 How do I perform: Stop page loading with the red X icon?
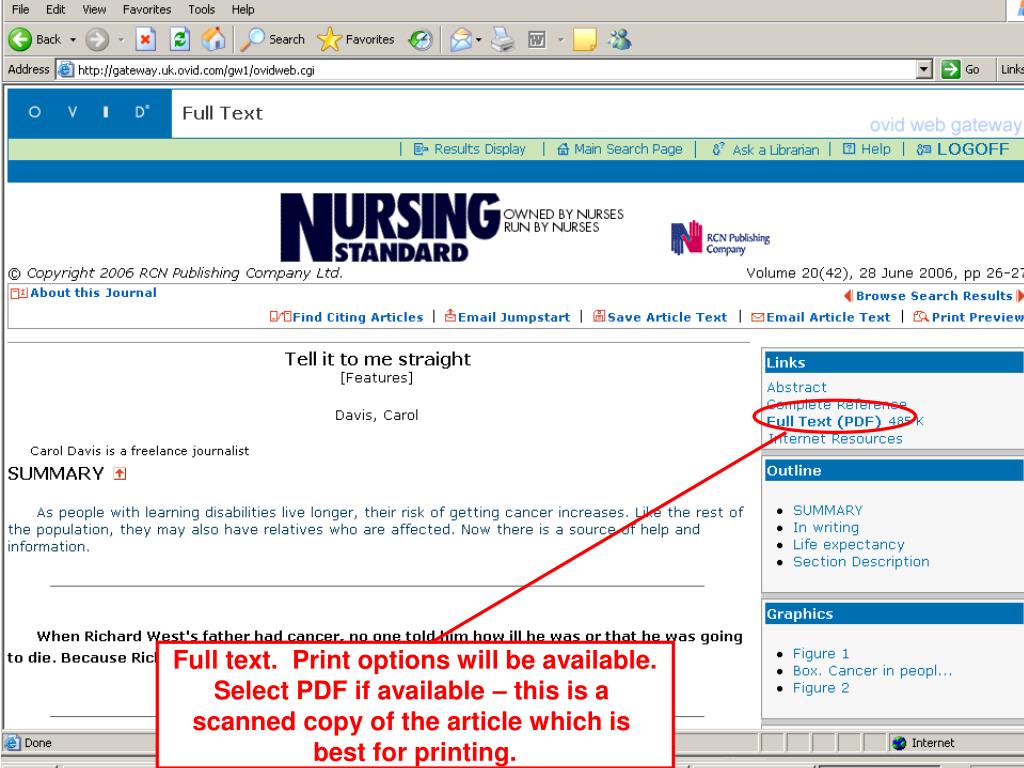pos(145,40)
